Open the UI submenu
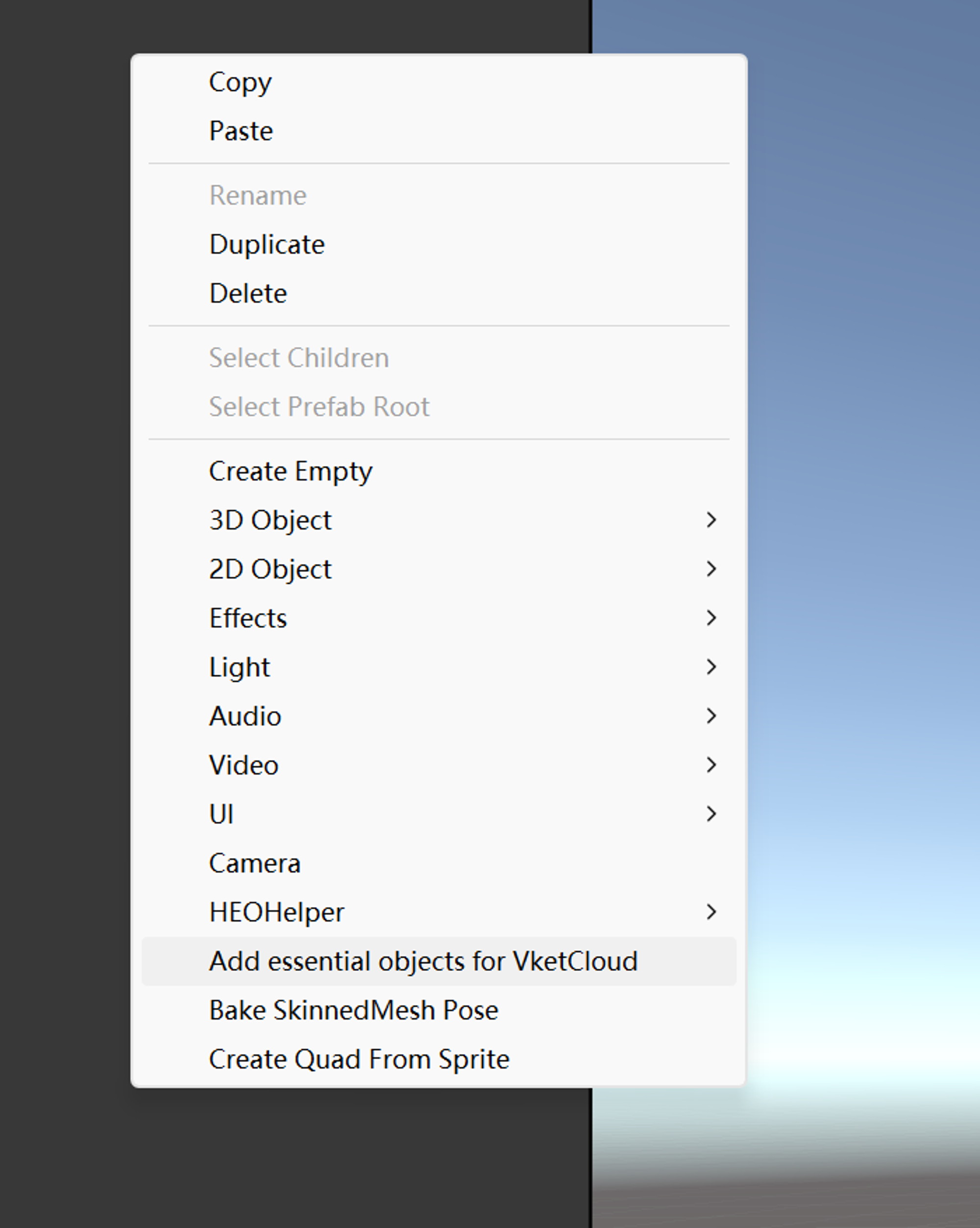This screenshot has height=1228, width=980. pos(221,814)
